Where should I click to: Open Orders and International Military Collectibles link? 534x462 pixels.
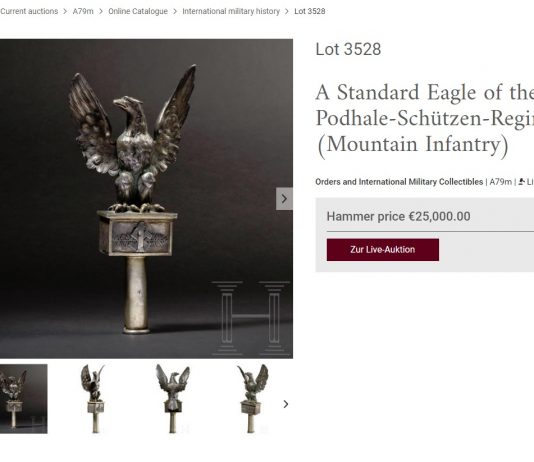pyautogui.click(x=399, y=182)
